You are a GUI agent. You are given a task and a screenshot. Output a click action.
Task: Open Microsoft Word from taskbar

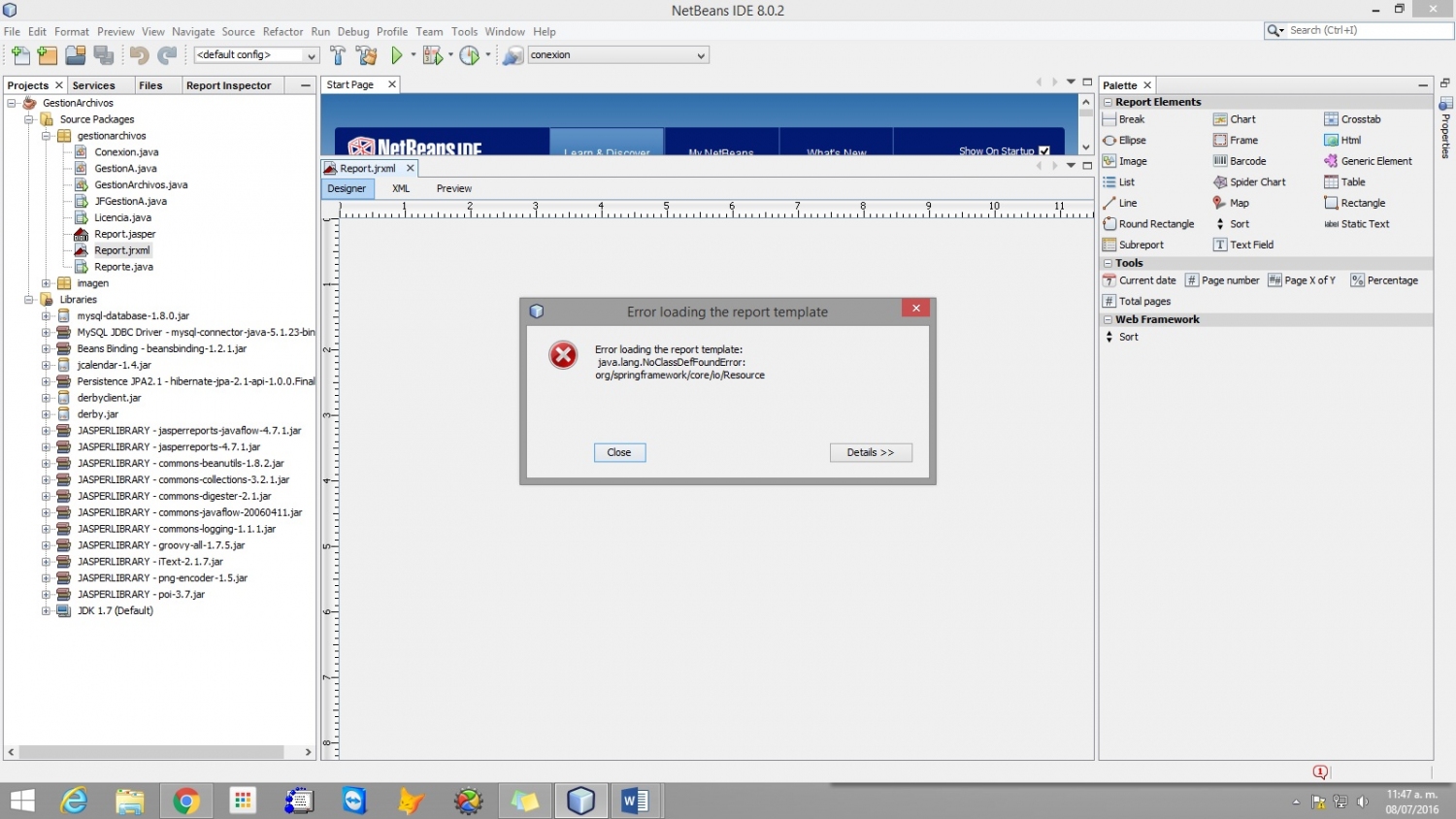coord(636,801)
